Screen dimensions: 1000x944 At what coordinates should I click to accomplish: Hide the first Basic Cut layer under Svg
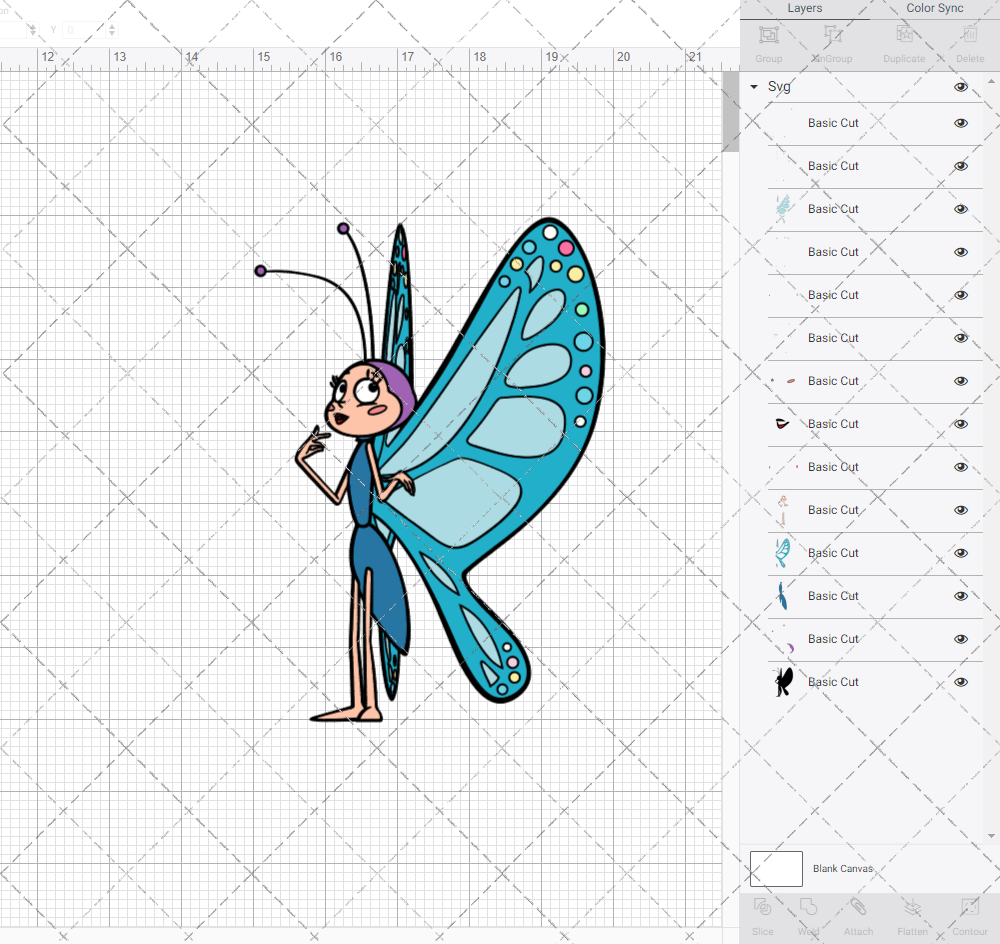[961, 123]
